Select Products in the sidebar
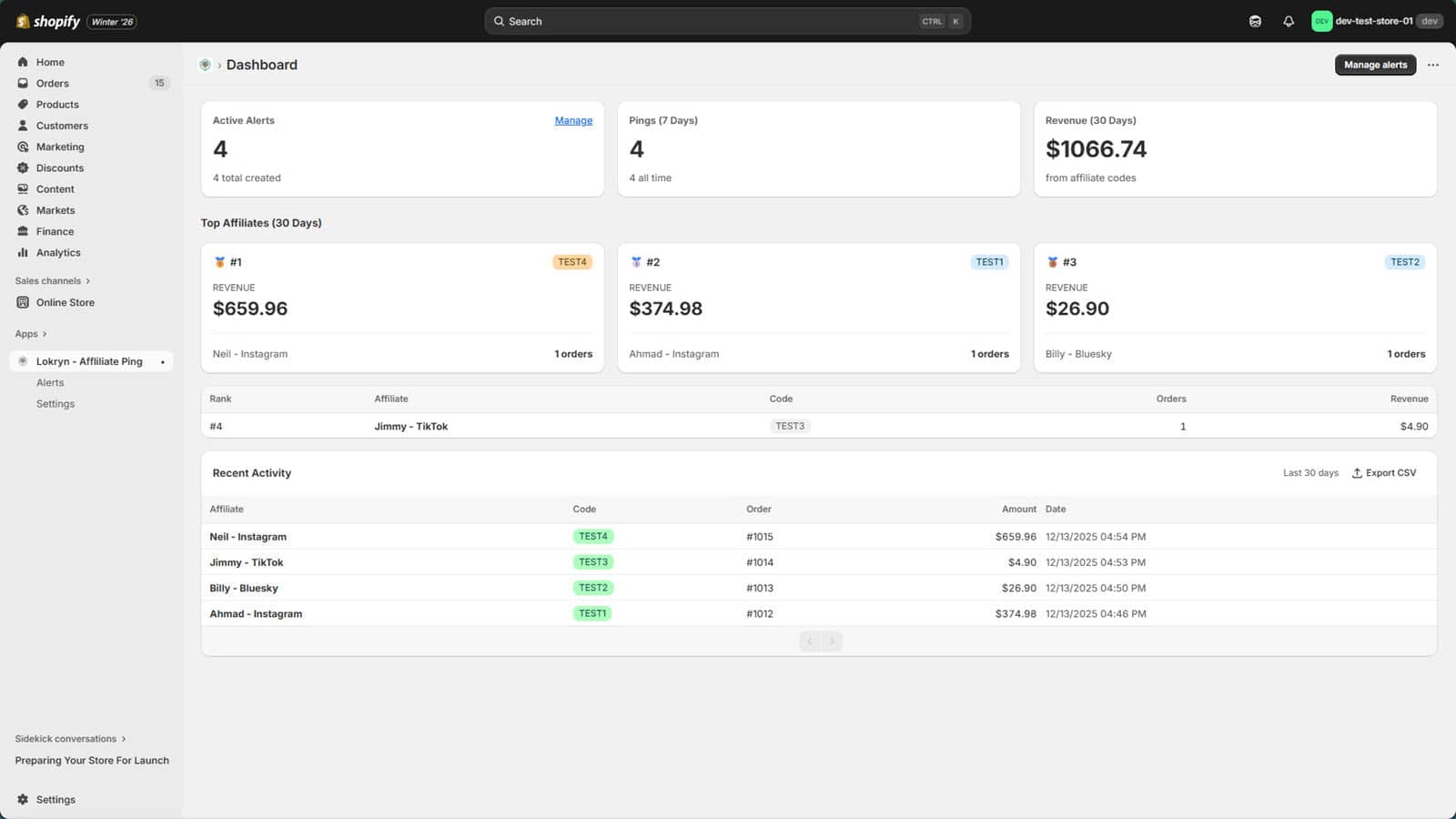1456x819 pixels. (x=57, y=104)
